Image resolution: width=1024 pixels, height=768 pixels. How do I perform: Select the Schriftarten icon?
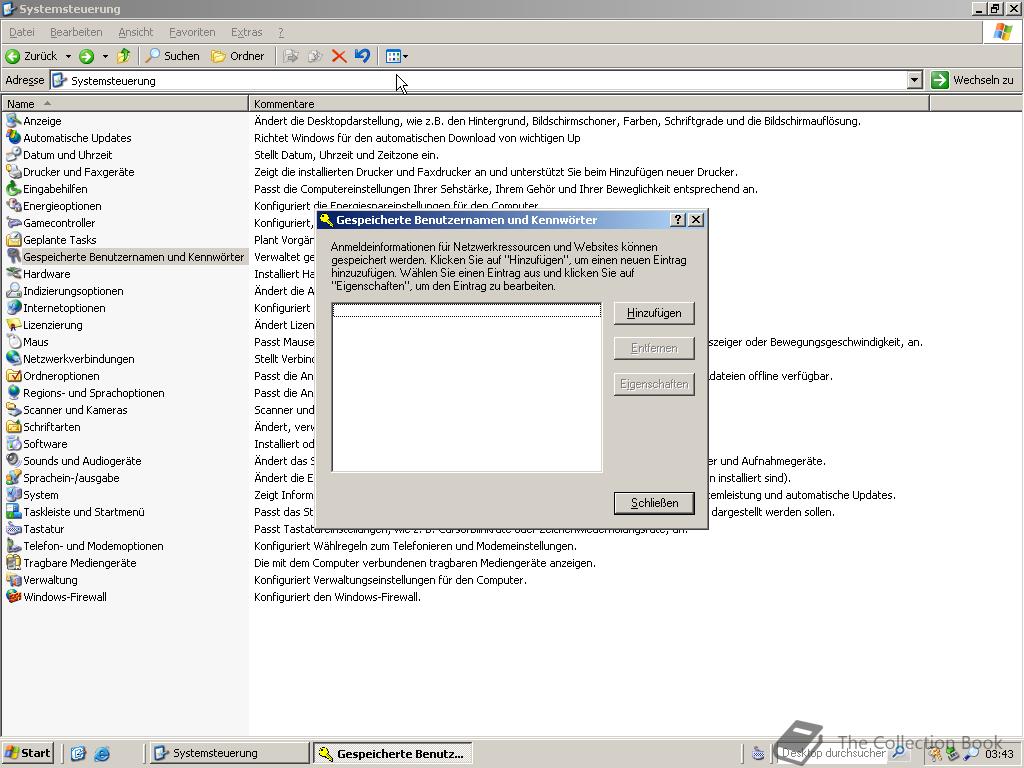14,426
